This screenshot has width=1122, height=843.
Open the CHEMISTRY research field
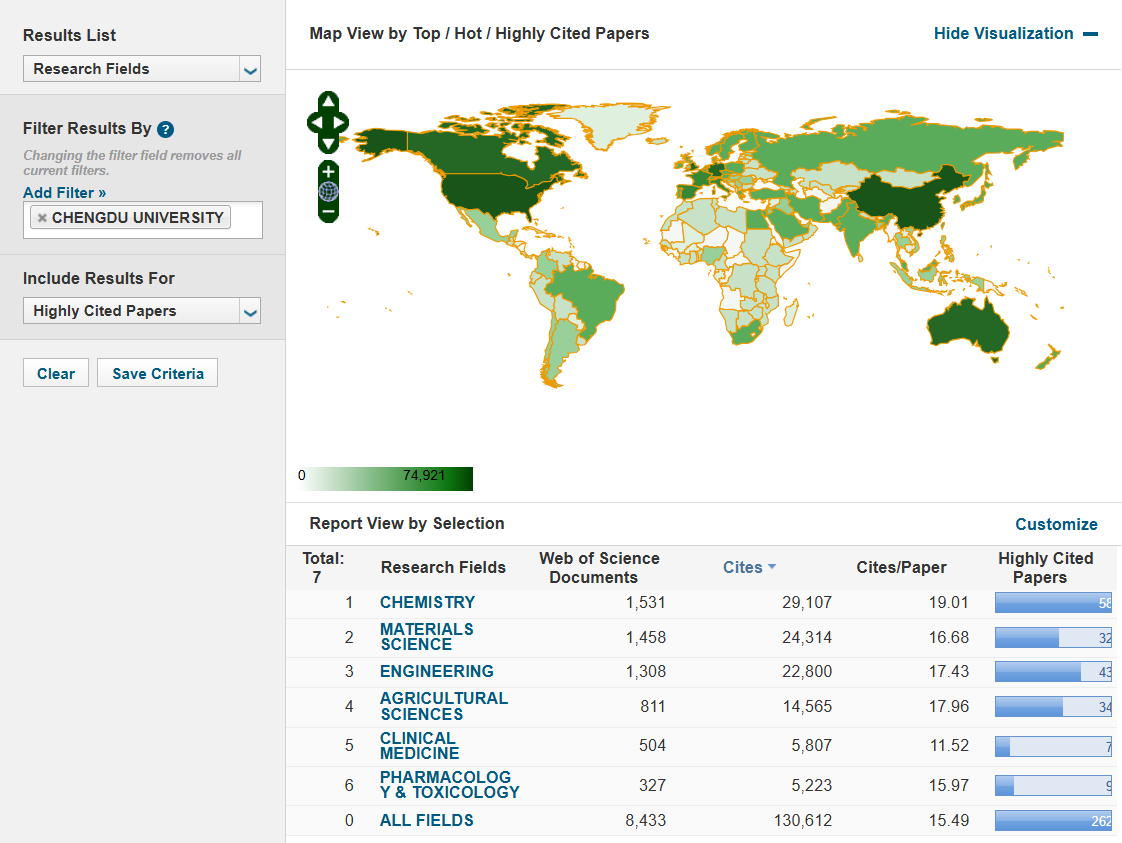[x=427, y=602]
